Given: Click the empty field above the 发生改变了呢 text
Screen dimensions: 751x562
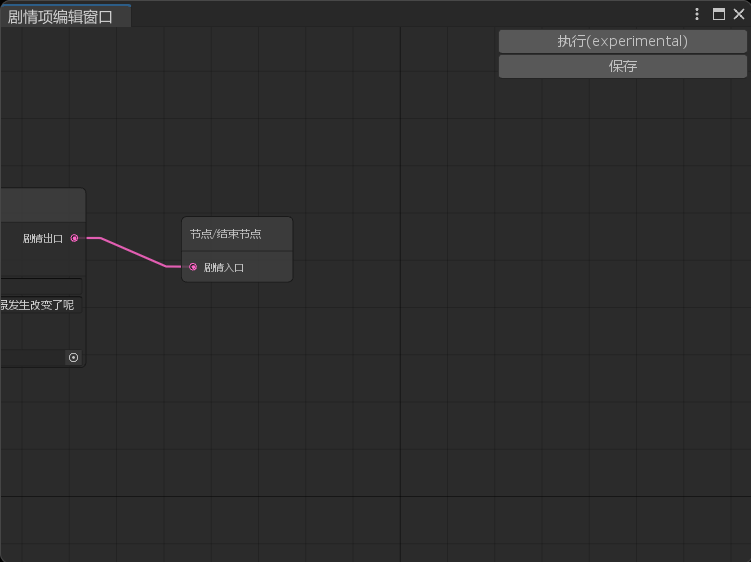Looking at the screenshot, I should [41, 286].
